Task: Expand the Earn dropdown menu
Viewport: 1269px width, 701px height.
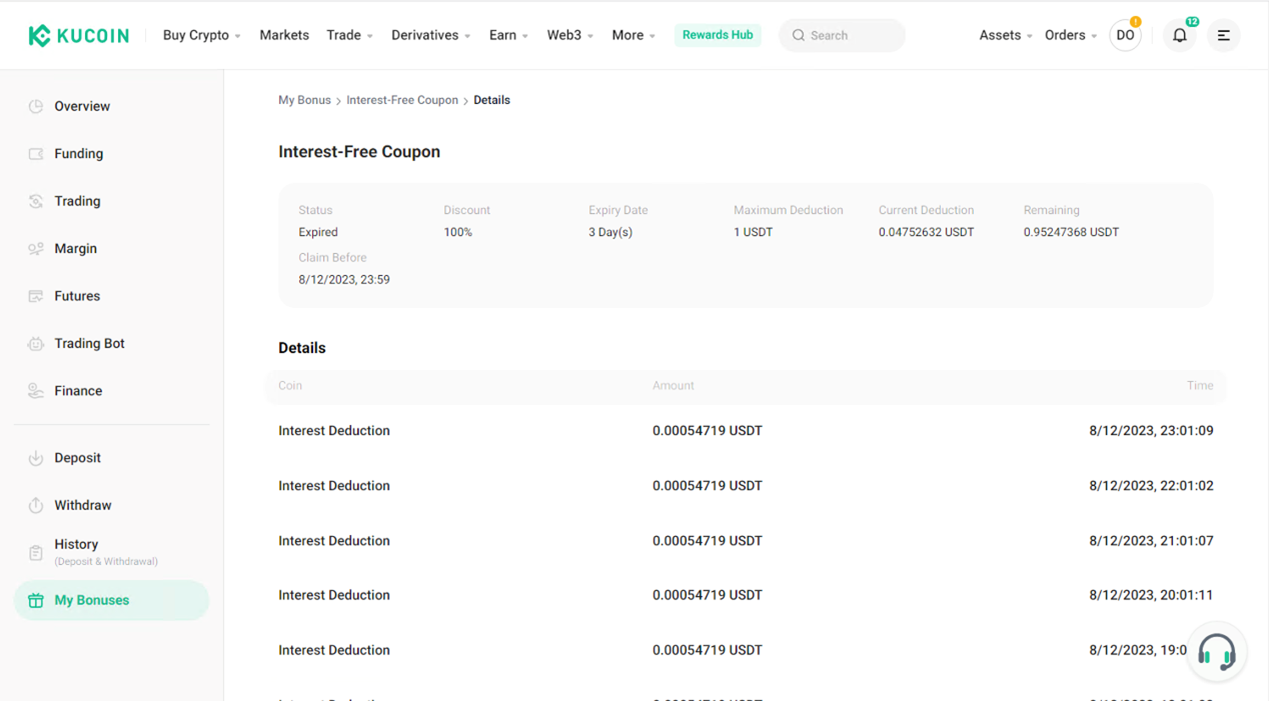Action: tap(509, 35)
